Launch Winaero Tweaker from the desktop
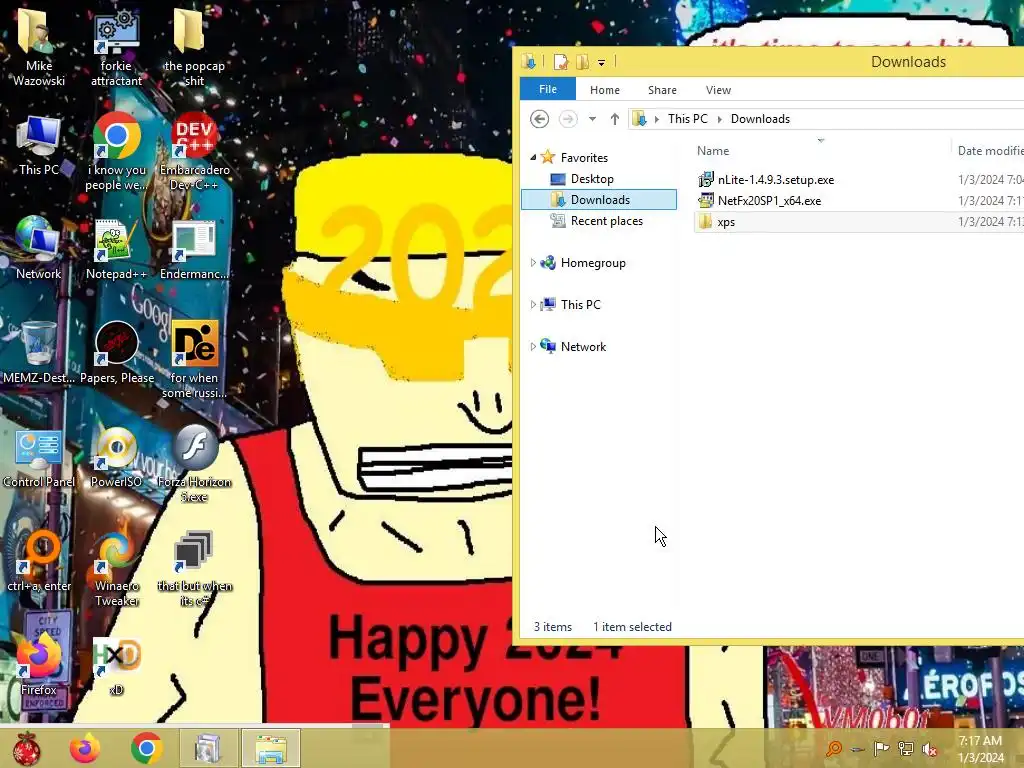This screenshot has height=768, width=1024. pos(116,568)
